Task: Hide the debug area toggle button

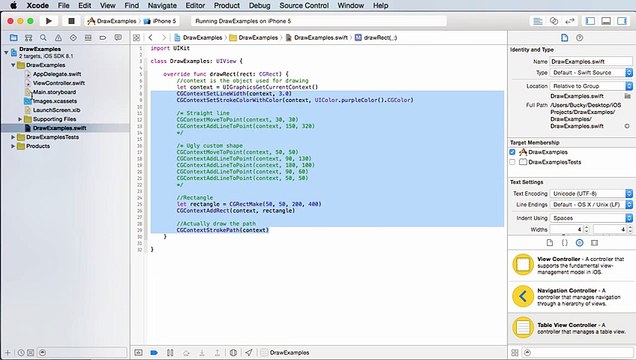Action: [x=138, y=353]
